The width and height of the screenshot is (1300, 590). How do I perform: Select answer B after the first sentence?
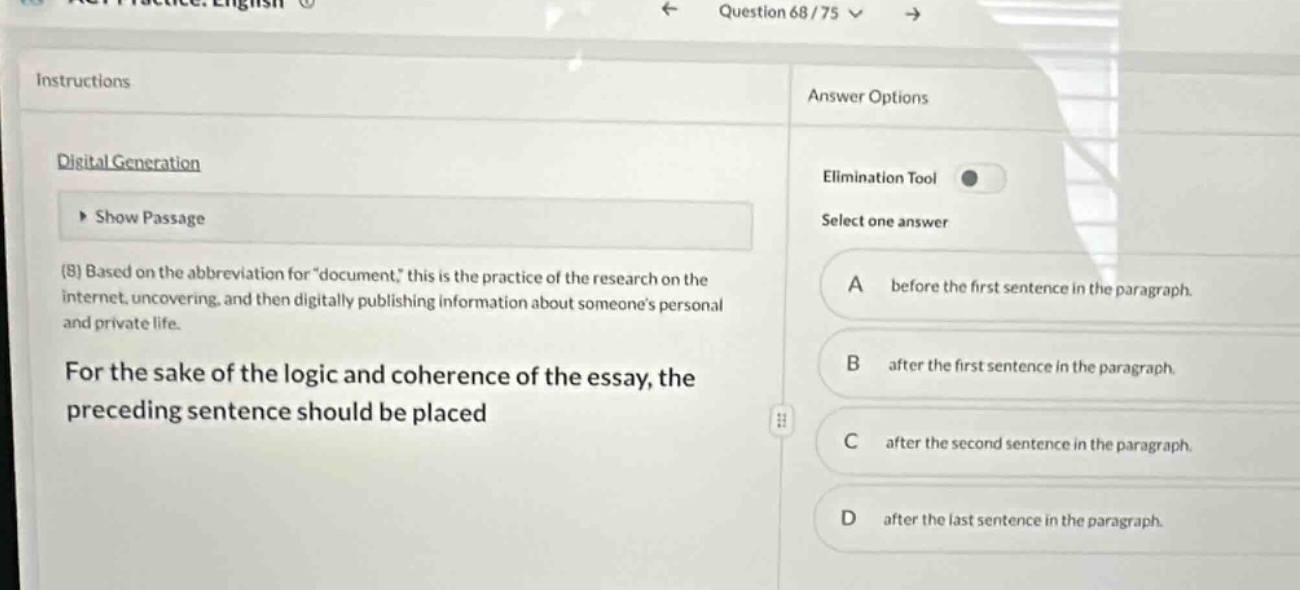pyautogui.click(x=1057, y=367)
